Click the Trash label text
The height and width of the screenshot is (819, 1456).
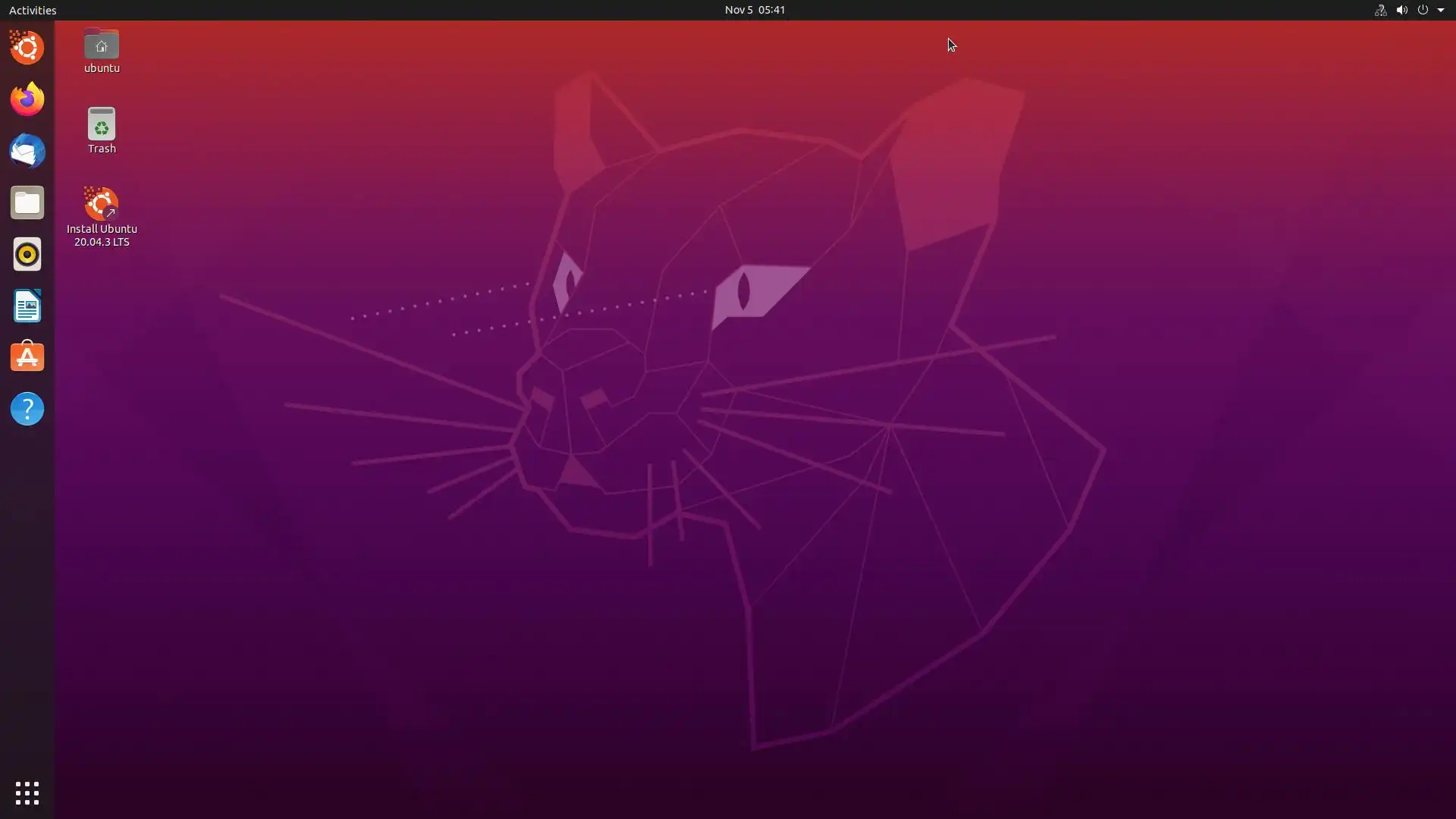pyautogui.click(x=102, y=149)
